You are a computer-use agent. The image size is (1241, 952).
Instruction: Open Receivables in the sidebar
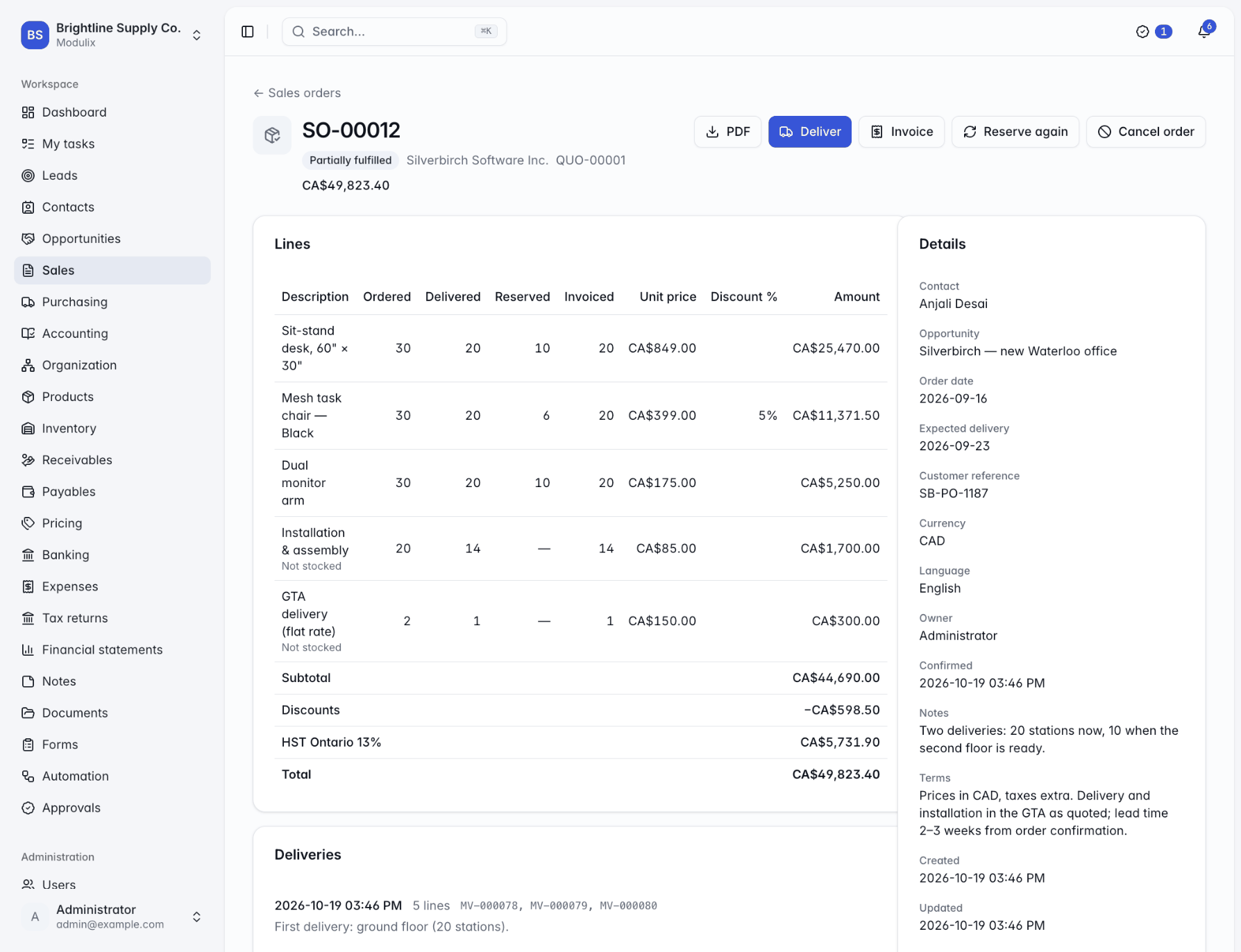click(112, 460)
